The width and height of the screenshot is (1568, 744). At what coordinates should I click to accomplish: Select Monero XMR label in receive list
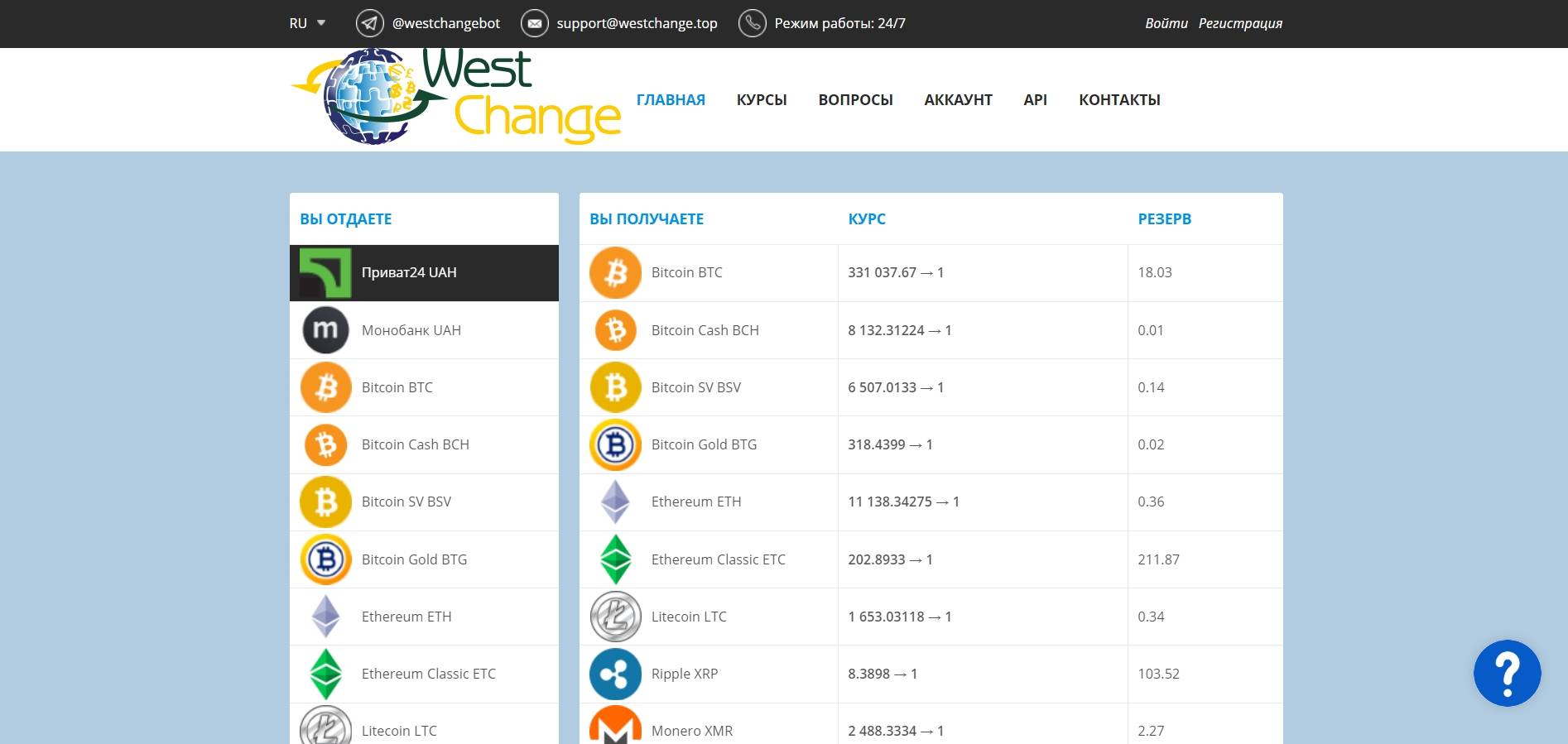tap(692, 731)
